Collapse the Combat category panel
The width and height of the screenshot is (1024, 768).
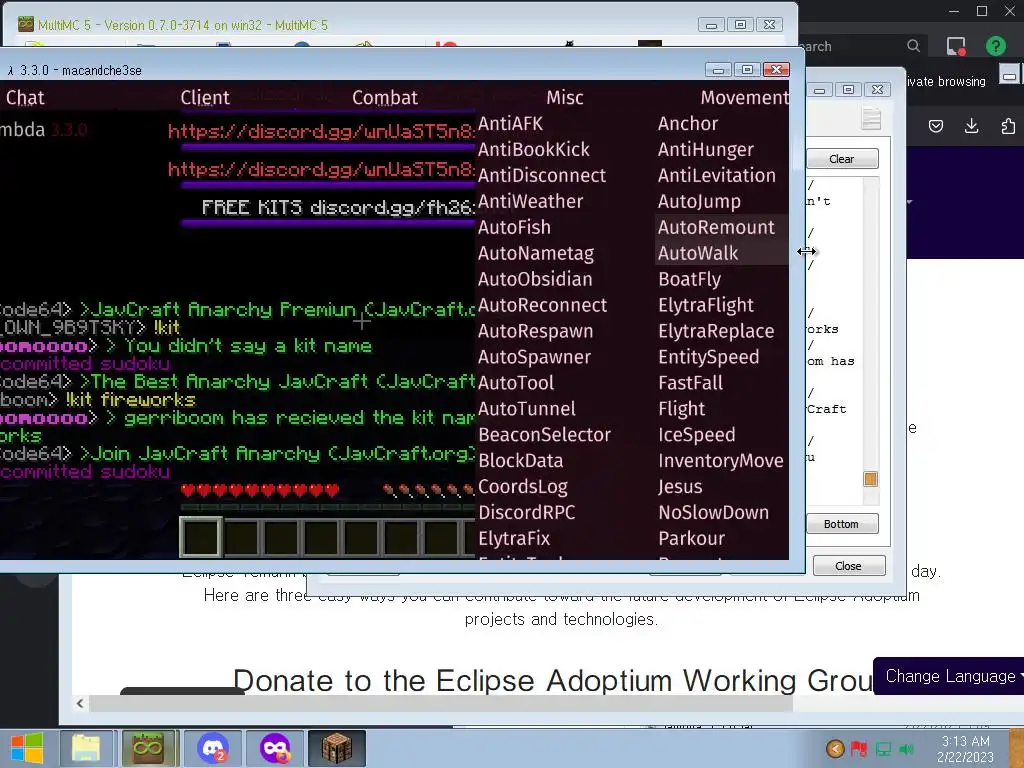click(x=385, y=97)
